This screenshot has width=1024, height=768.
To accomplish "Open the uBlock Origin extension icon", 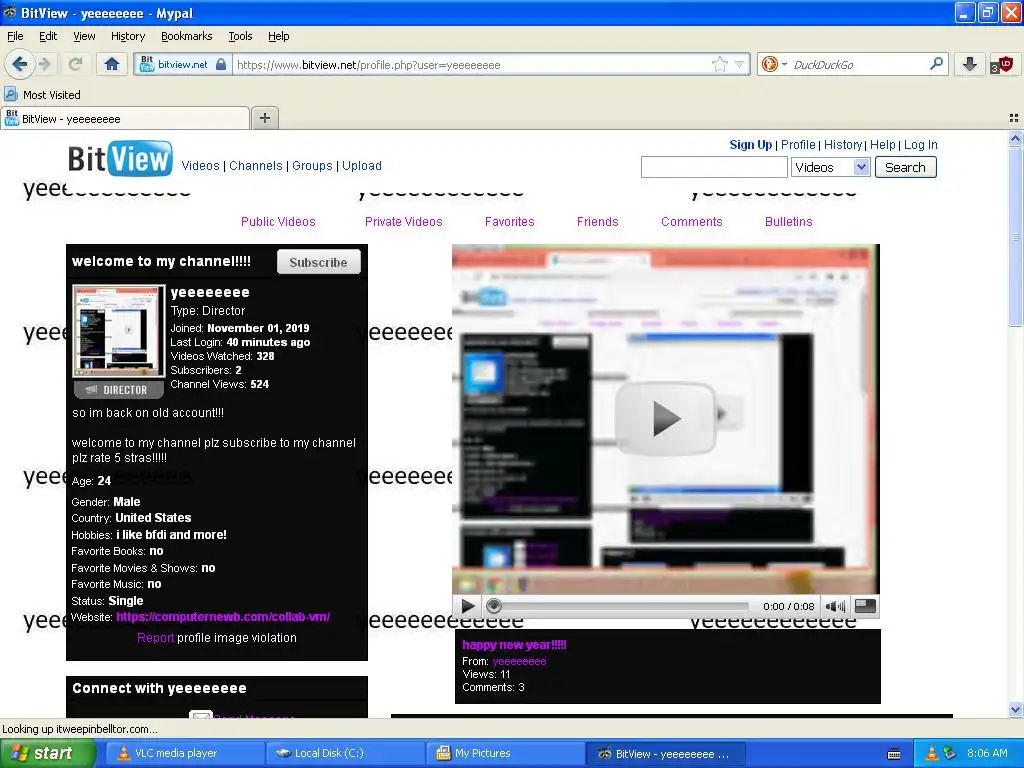I will pos(1002,64).
